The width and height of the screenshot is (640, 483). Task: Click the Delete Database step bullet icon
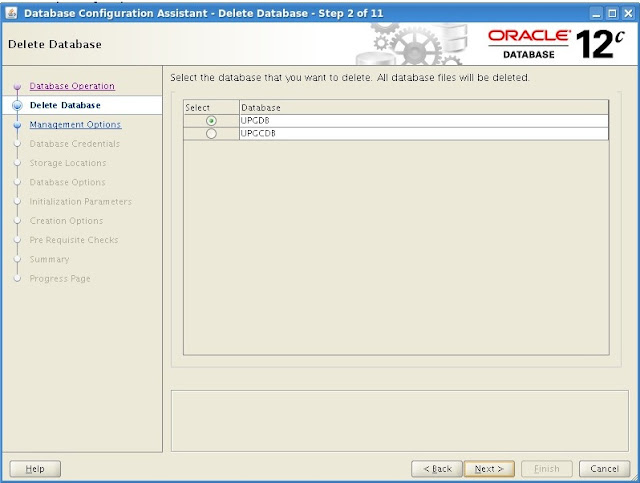[17, 105]
